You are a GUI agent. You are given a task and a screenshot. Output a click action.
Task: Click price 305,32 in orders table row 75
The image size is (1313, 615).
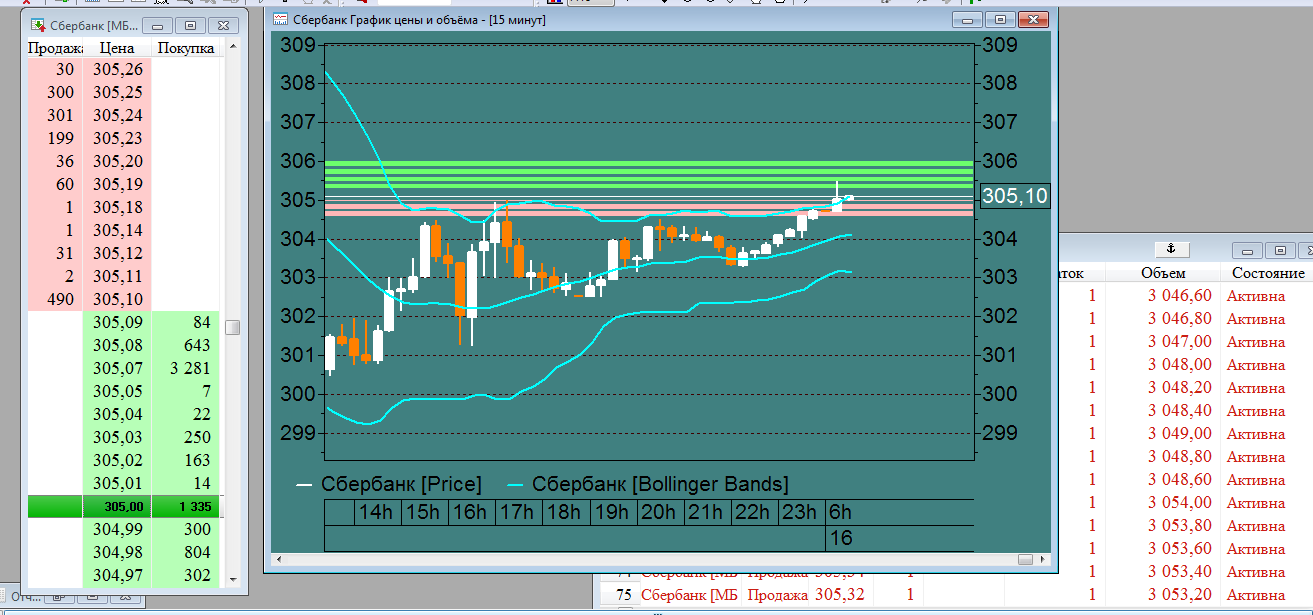[842, 595]
